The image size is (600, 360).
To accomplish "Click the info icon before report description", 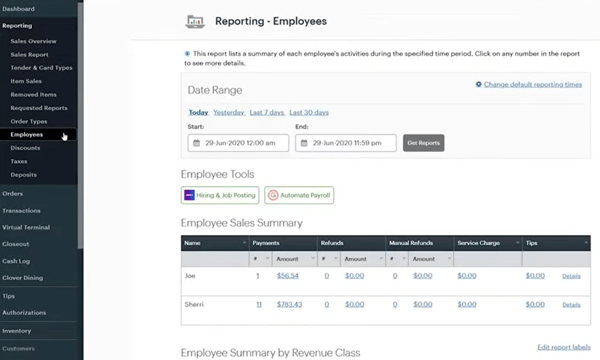I will pos(187,54).
